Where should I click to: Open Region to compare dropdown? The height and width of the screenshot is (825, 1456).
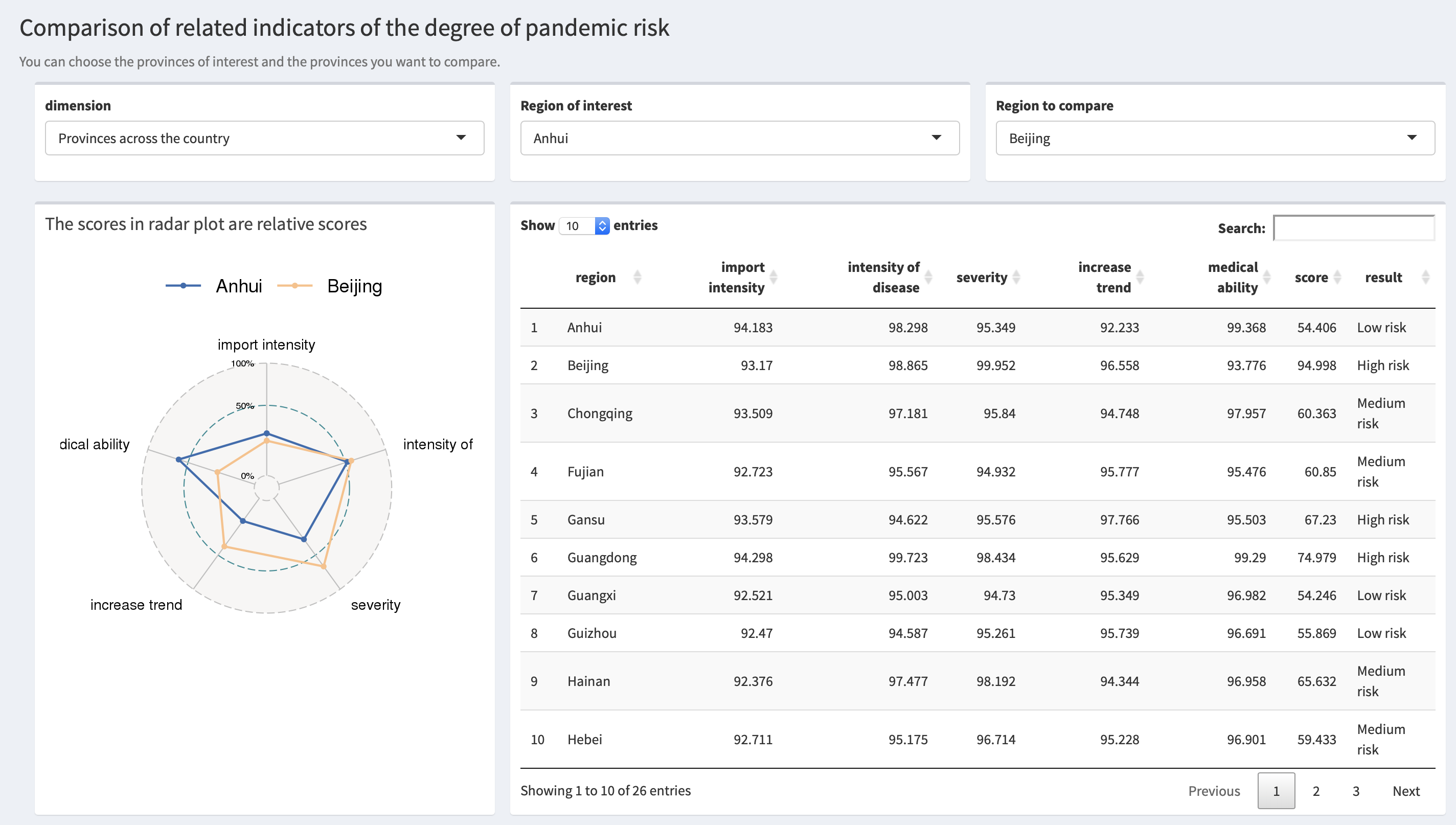tap(1215, 137)
